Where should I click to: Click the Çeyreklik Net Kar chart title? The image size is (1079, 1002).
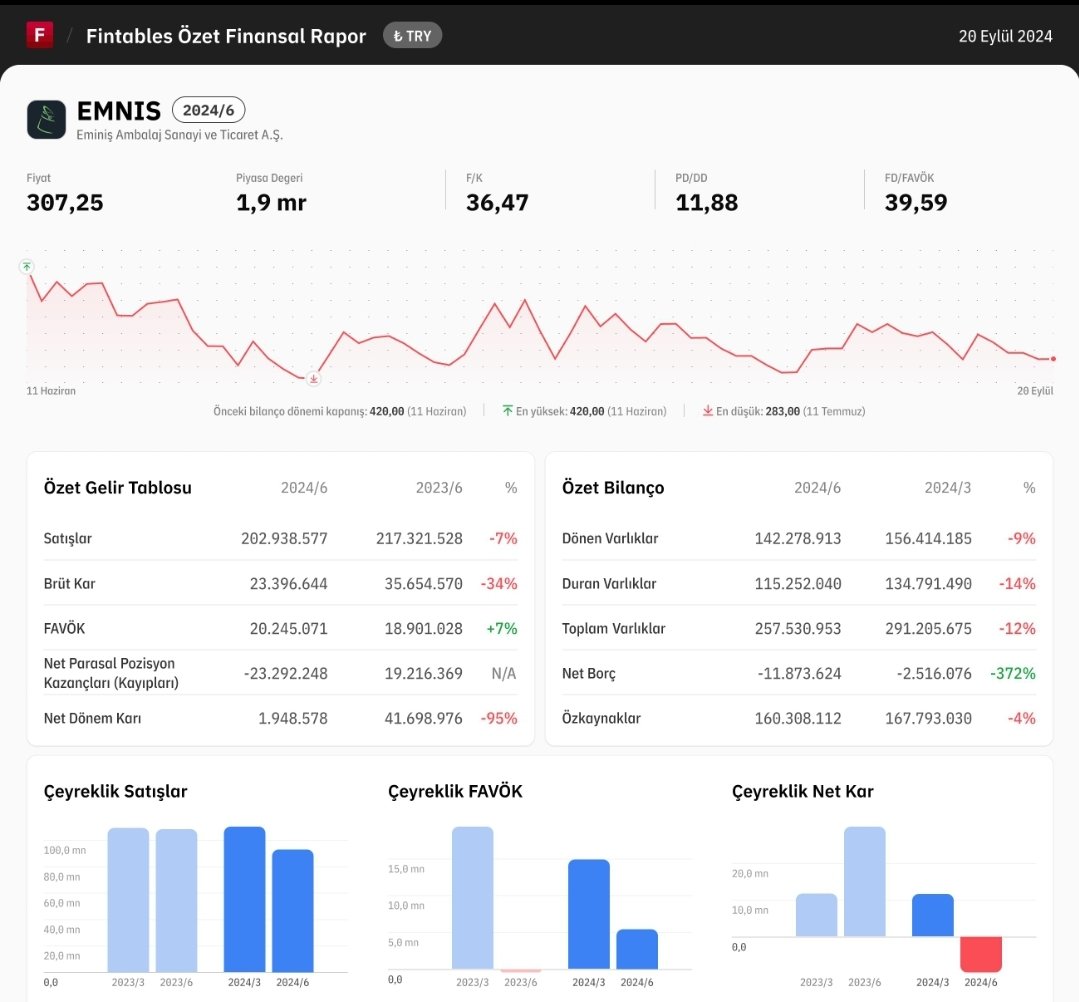pos(802,791)
